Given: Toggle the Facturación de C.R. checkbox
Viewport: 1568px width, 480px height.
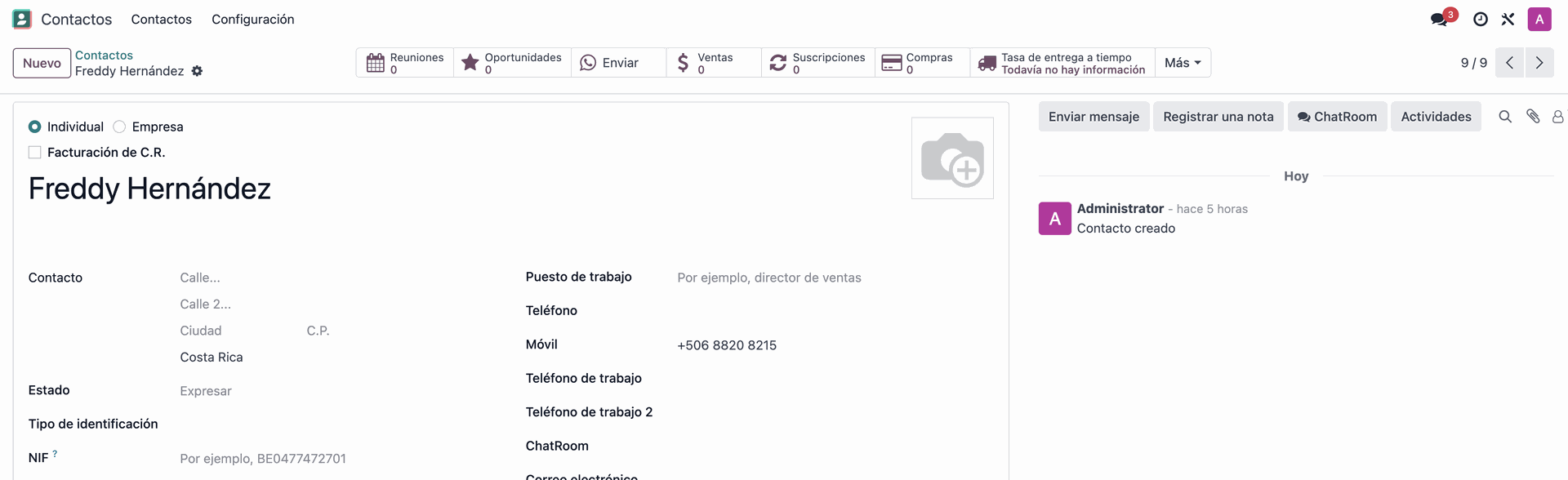Looking at the screenshot, I should coord(34,152).
